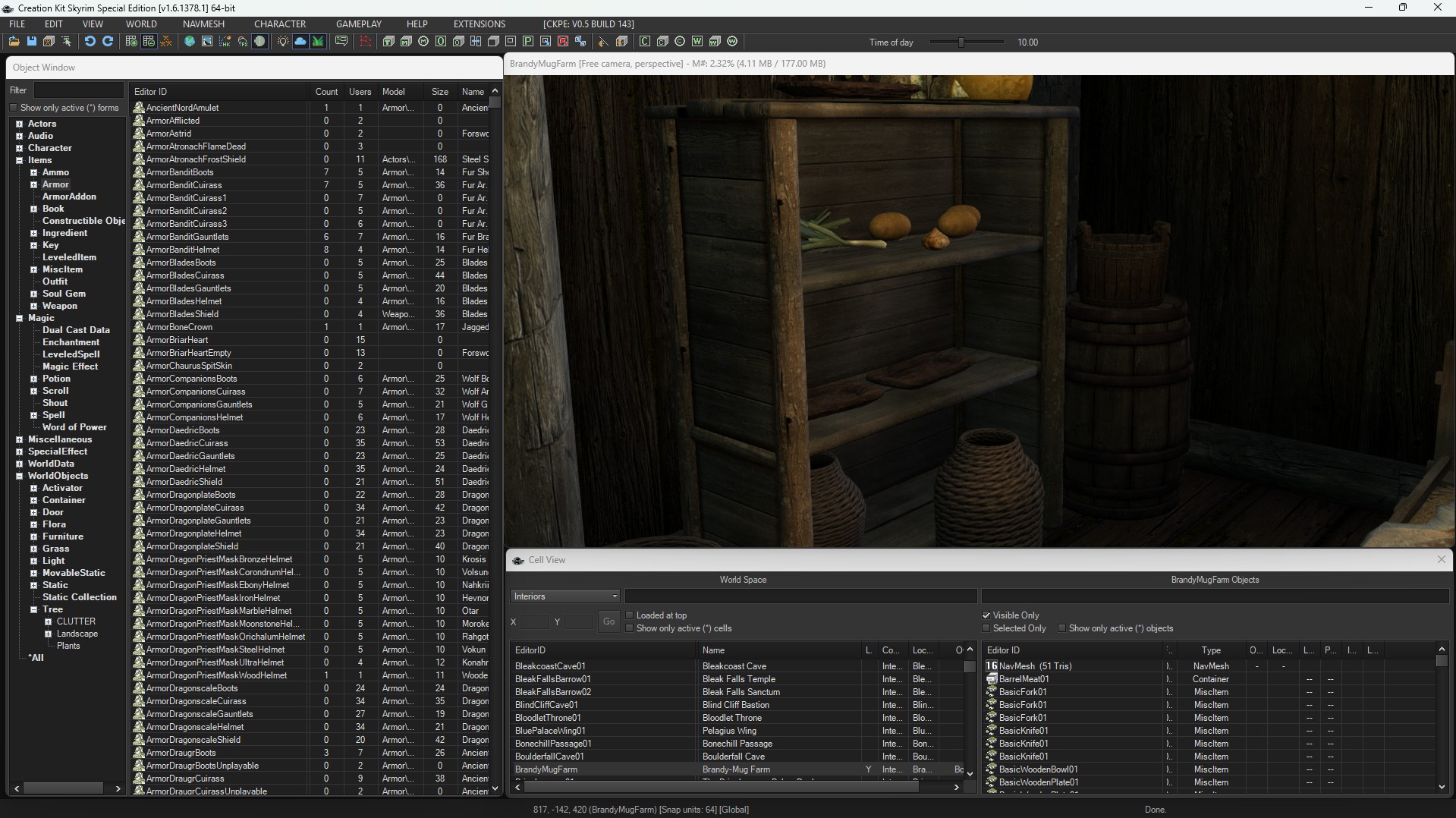Viewport: 1456px width, 818px height.
Task: Click the undo arrow icon
Action: pyautogui.click(x=90, y=42)
